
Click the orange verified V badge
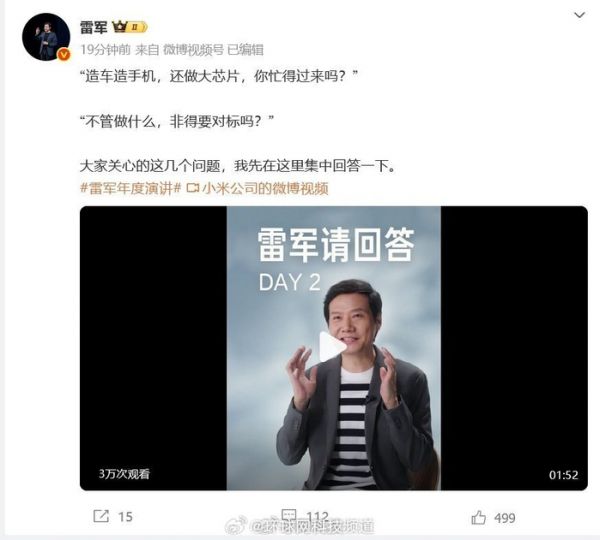[x=64, y=55]
